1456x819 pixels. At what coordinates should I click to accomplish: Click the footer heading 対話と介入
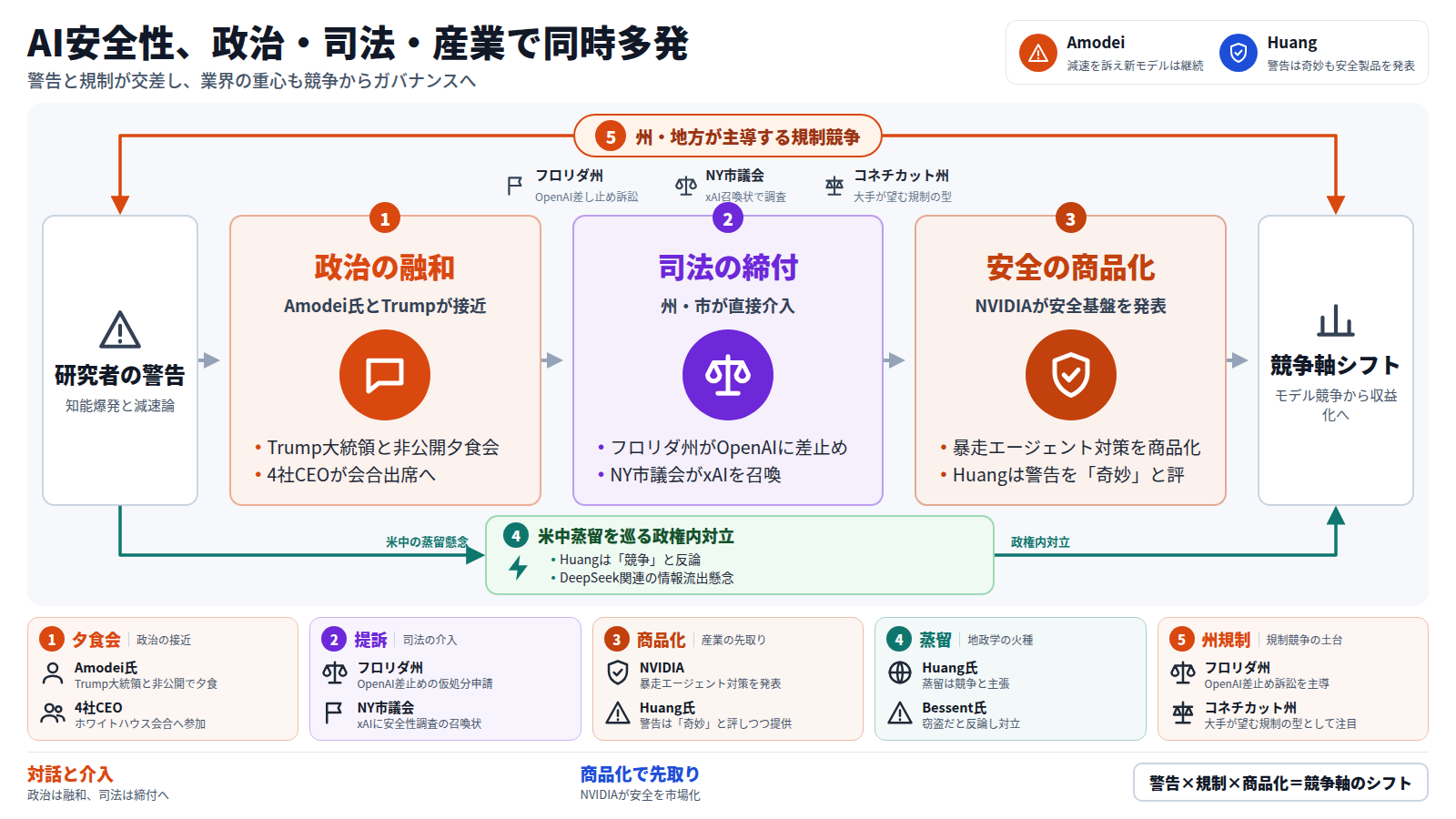click(x=70, y=774)
